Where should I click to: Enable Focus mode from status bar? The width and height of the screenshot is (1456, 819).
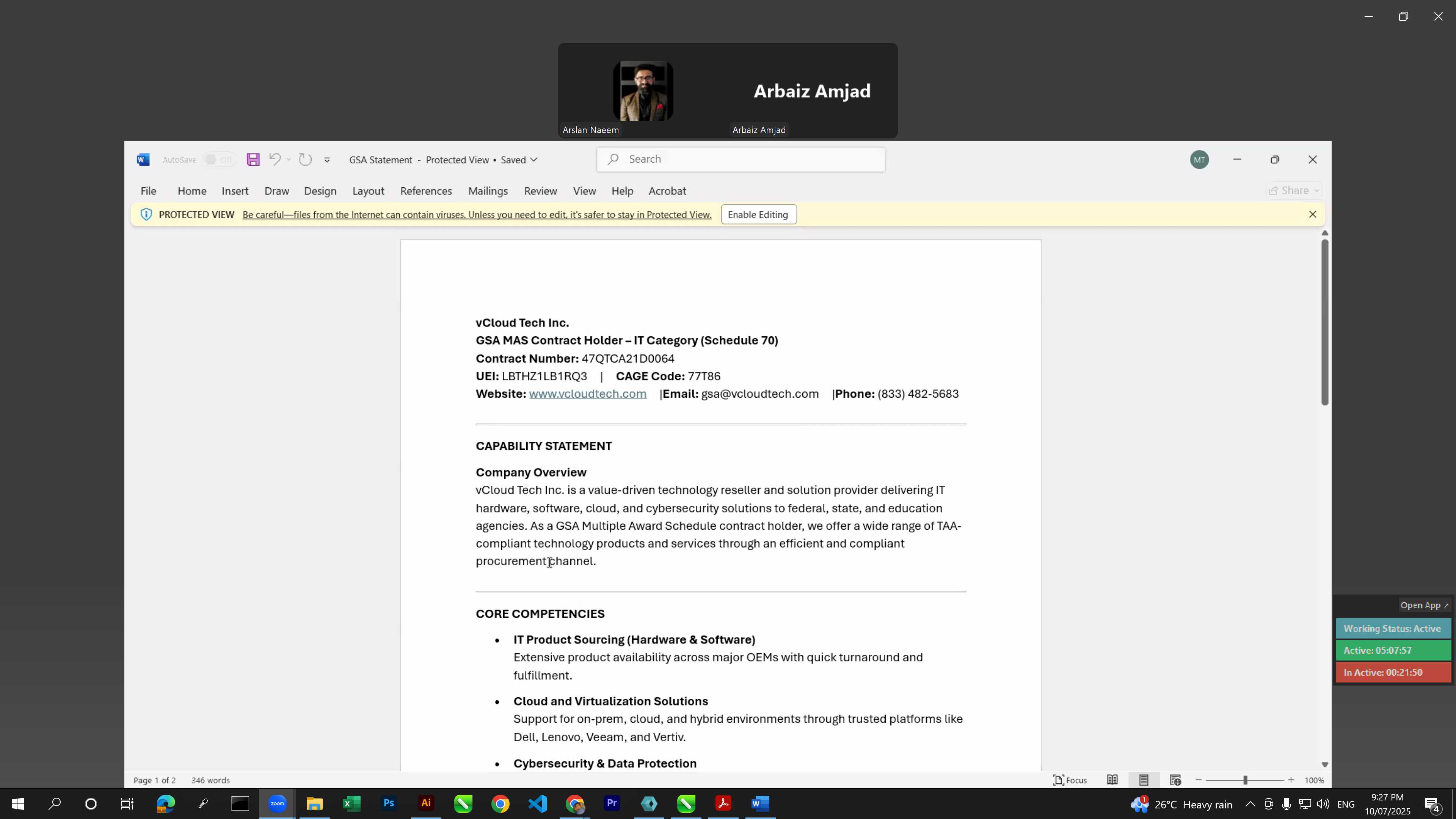[x=1069, y=780]
